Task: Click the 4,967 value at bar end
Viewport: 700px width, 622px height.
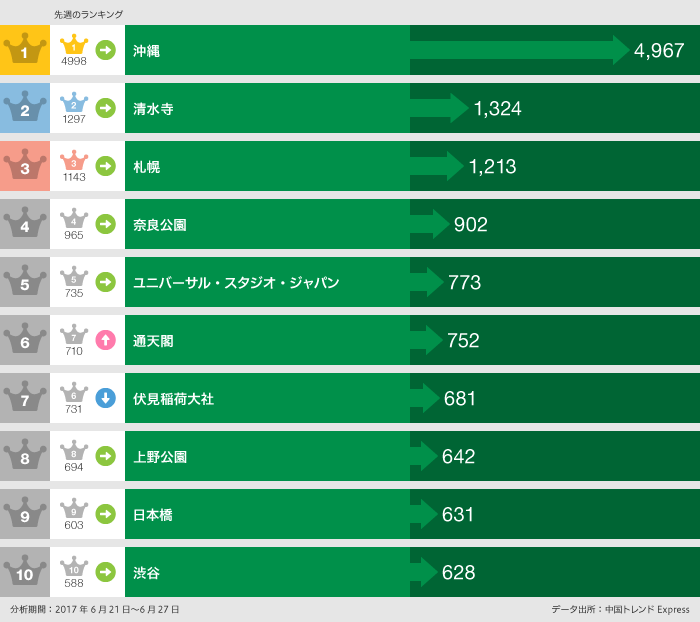Action: [x=659, y=51]
